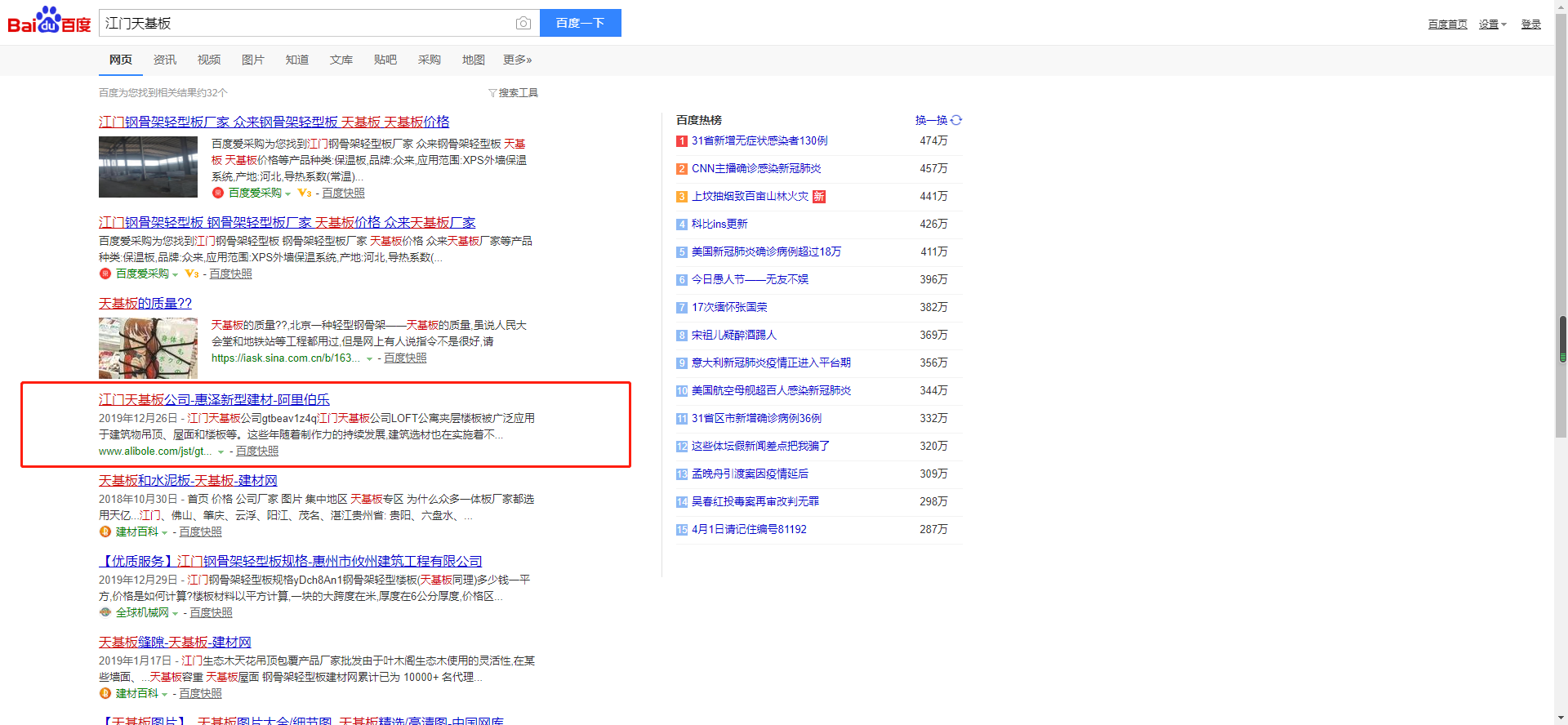Screen dimensions: 1568x725
Task: Open 百度快照 of the iask.sina result
Action: (405, 358)
